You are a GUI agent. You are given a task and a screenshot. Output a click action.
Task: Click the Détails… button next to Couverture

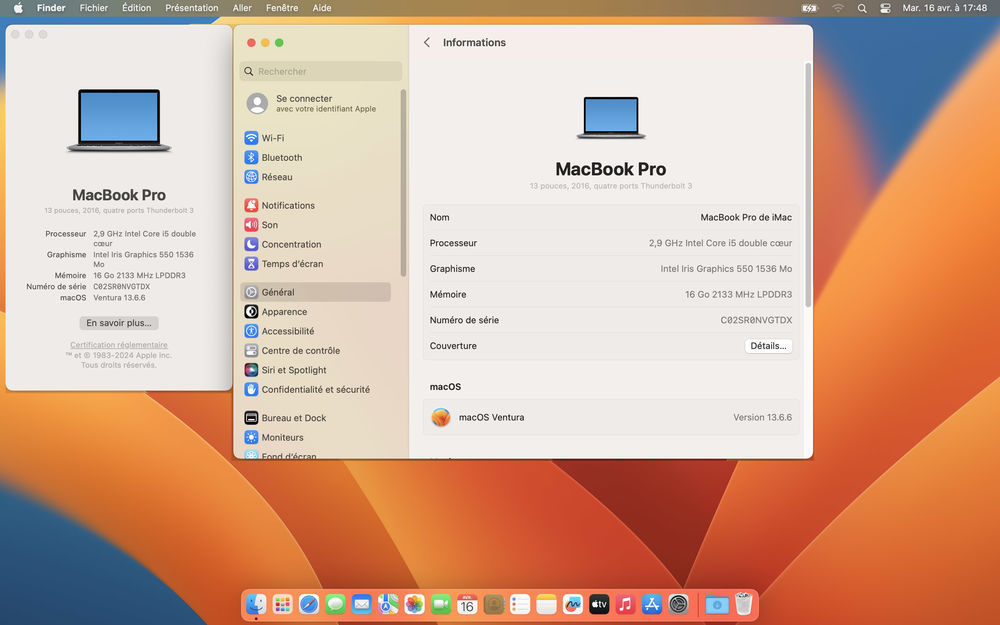tap(768, 346)
